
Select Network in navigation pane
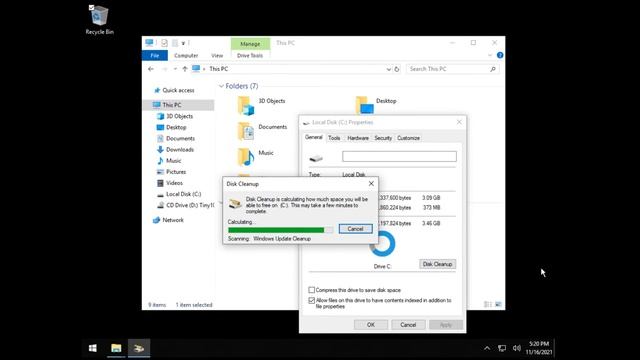click(x=173, y=220)
